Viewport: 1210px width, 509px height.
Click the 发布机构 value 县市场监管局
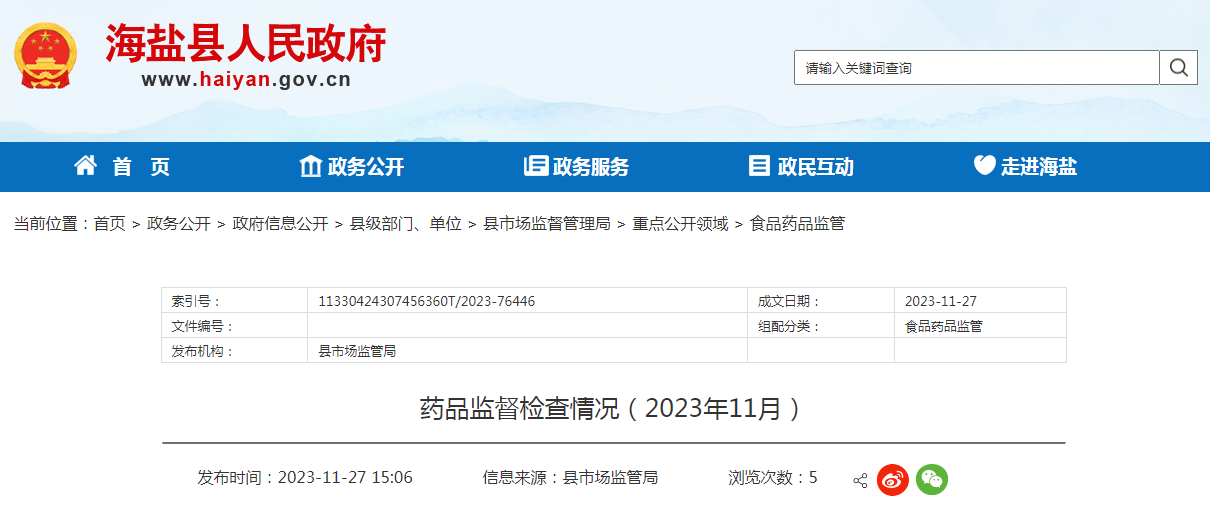click(357, 351)
